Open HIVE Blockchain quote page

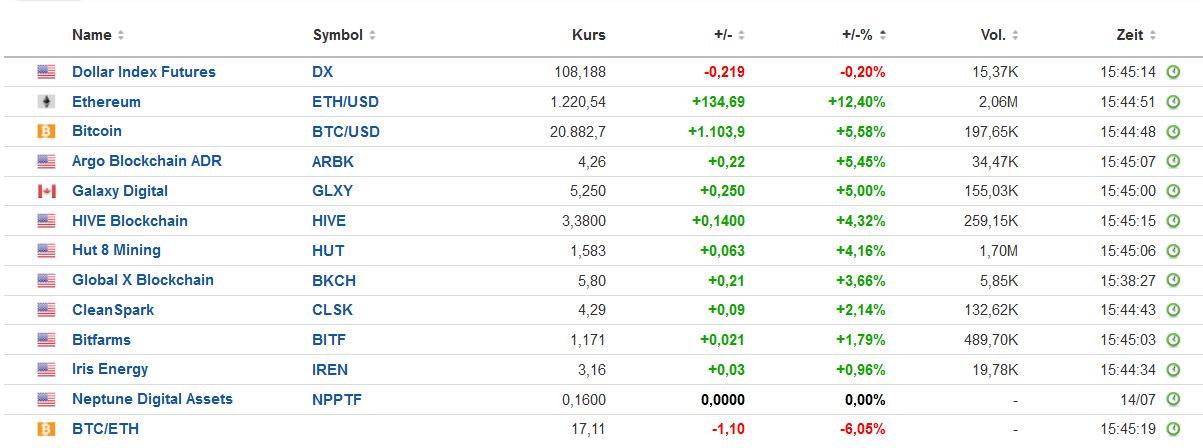[129, 221]
